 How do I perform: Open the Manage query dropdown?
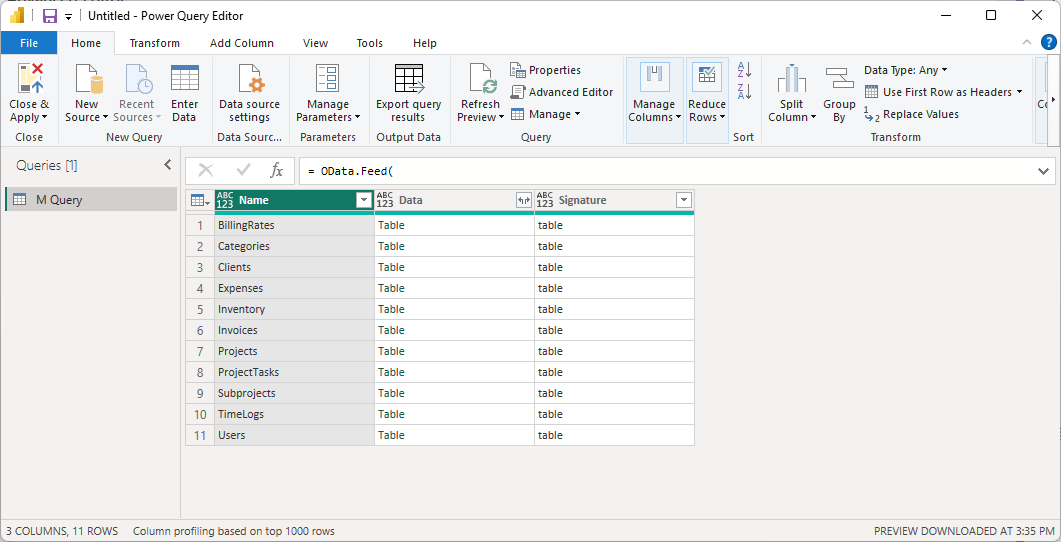(x=545, y=114)
